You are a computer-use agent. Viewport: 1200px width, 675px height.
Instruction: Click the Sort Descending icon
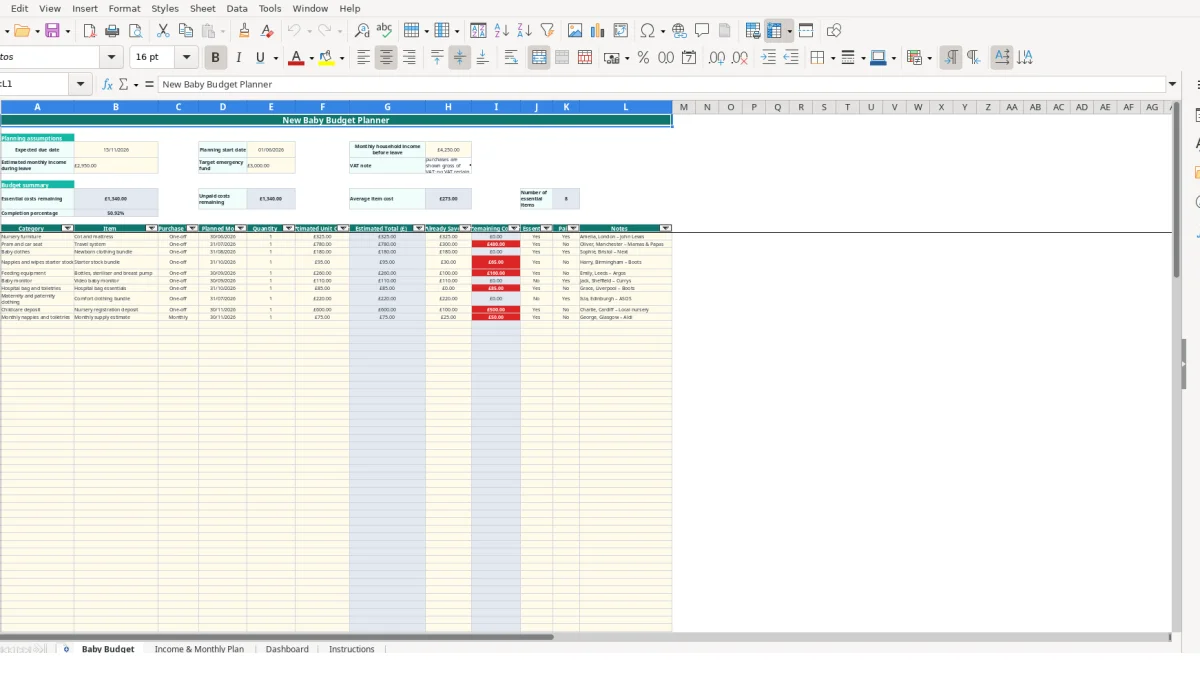tap(524, 31)
